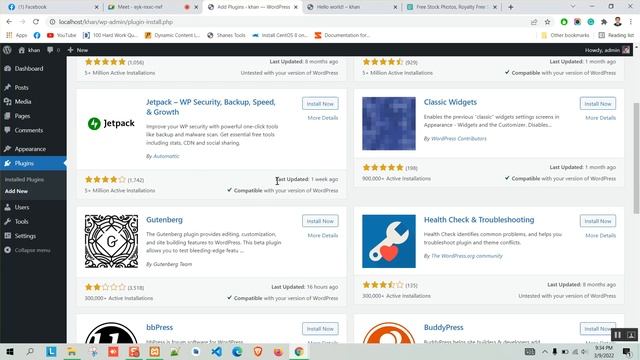Go to Dashboard in sidebar

(29, 69)
